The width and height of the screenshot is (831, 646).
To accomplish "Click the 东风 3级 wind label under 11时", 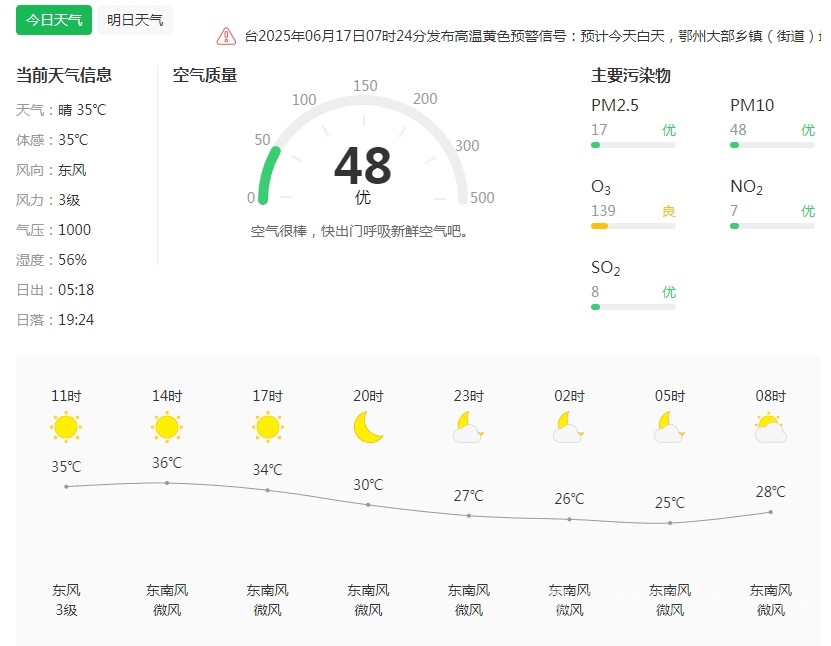I will 66,600.
